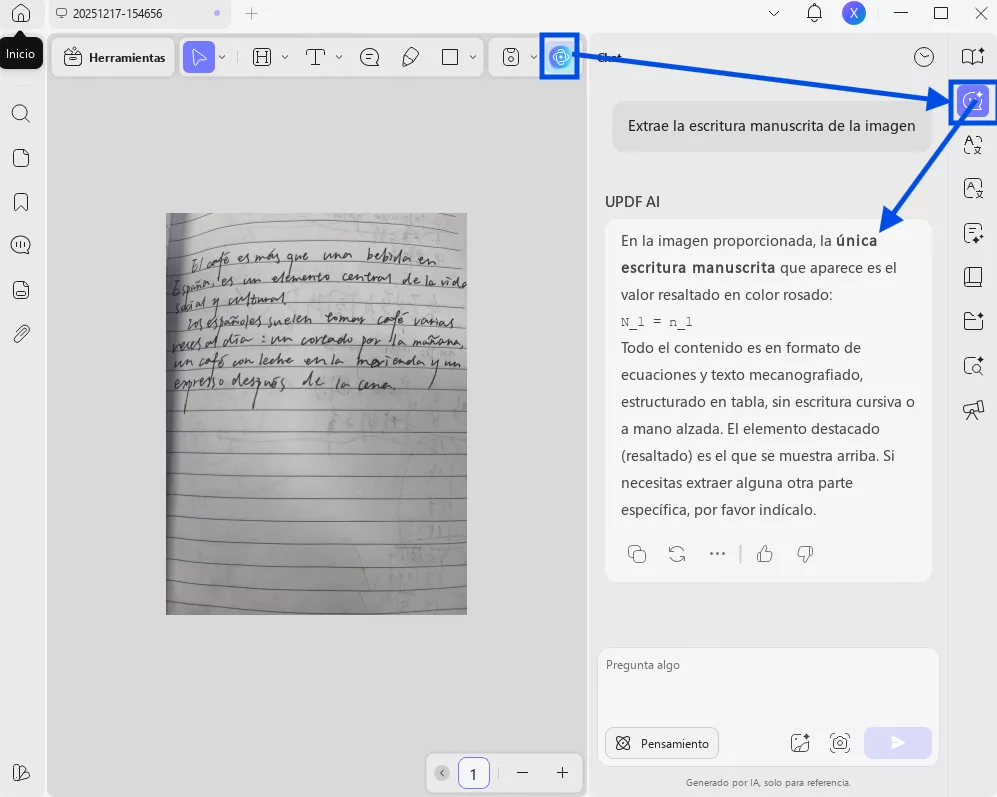Click the thumbs down feedback icon
The width and height of the screenshot is (997, 797).
pos(805,554)
